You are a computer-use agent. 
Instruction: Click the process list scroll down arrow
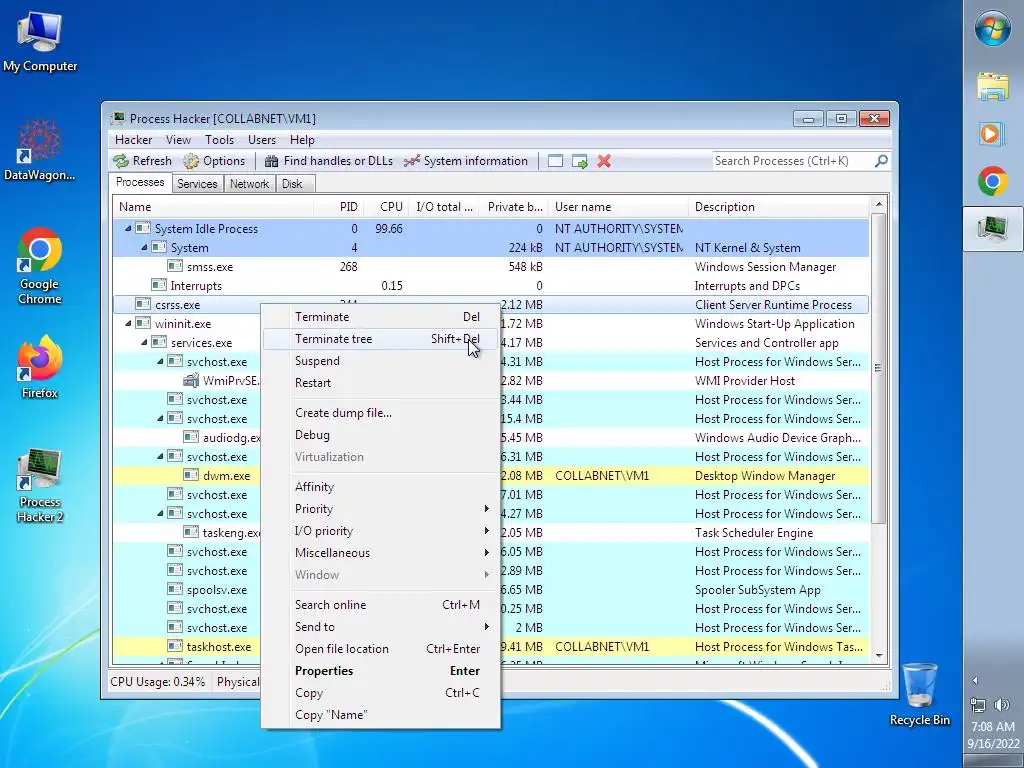[879, 656]
